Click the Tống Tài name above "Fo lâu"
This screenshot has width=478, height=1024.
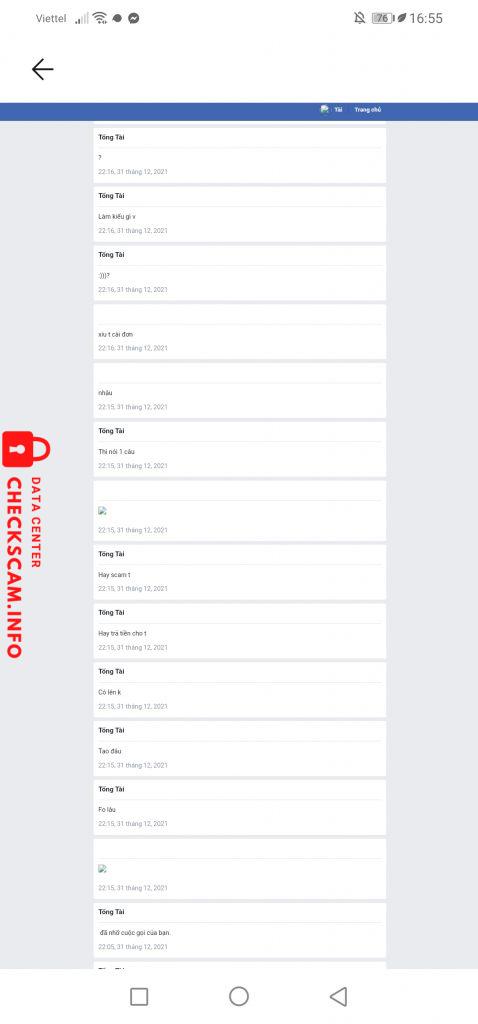[x=111, y=789]
